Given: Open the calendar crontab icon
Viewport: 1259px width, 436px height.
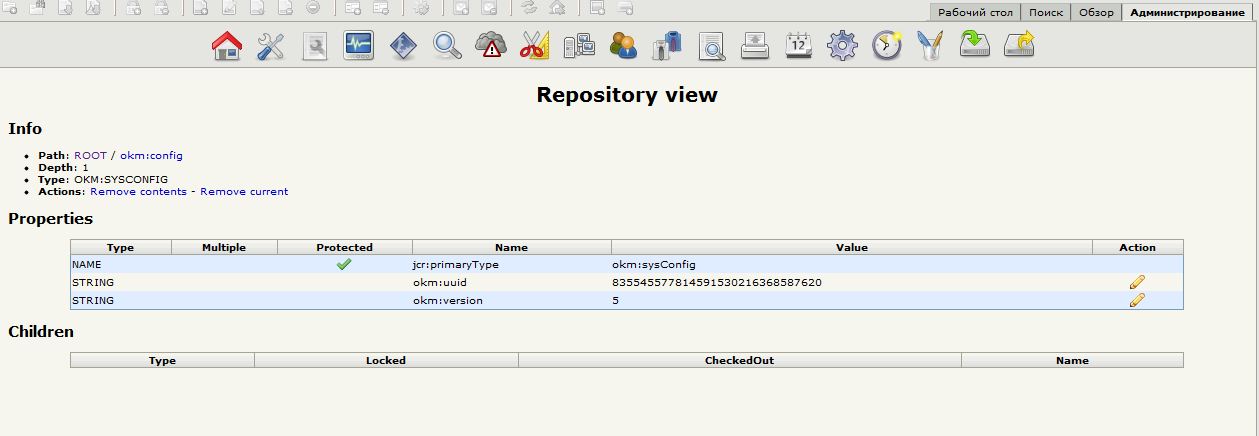Looking at the screenshot, I should pos(799,46).
